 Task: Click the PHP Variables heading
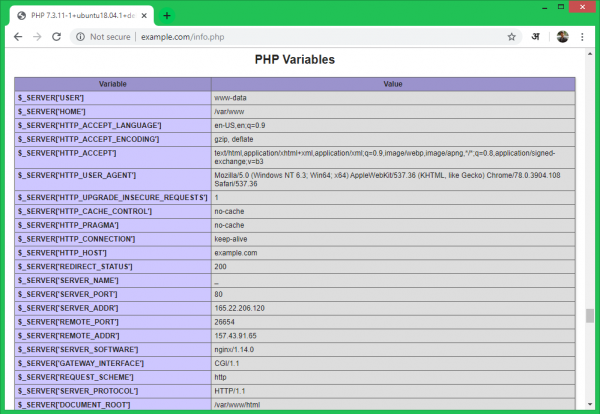pos(294,60)
